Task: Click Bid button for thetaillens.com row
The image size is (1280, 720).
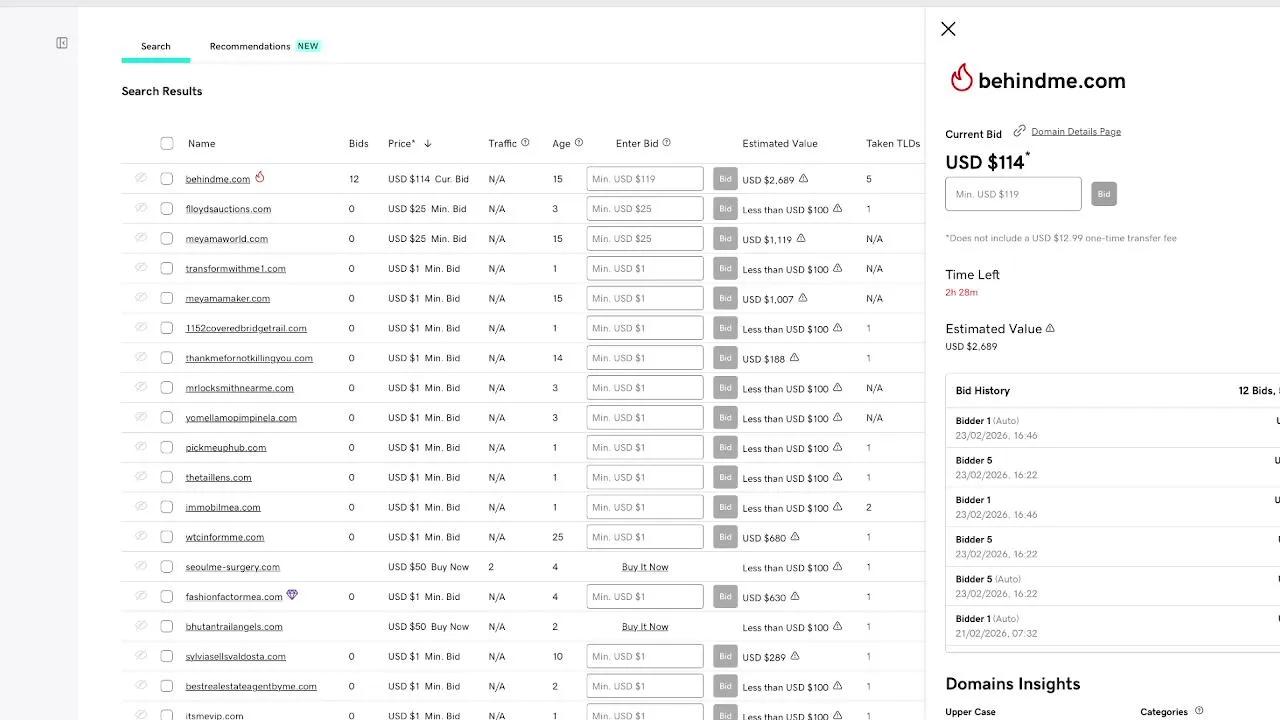Action: [725, 477]
